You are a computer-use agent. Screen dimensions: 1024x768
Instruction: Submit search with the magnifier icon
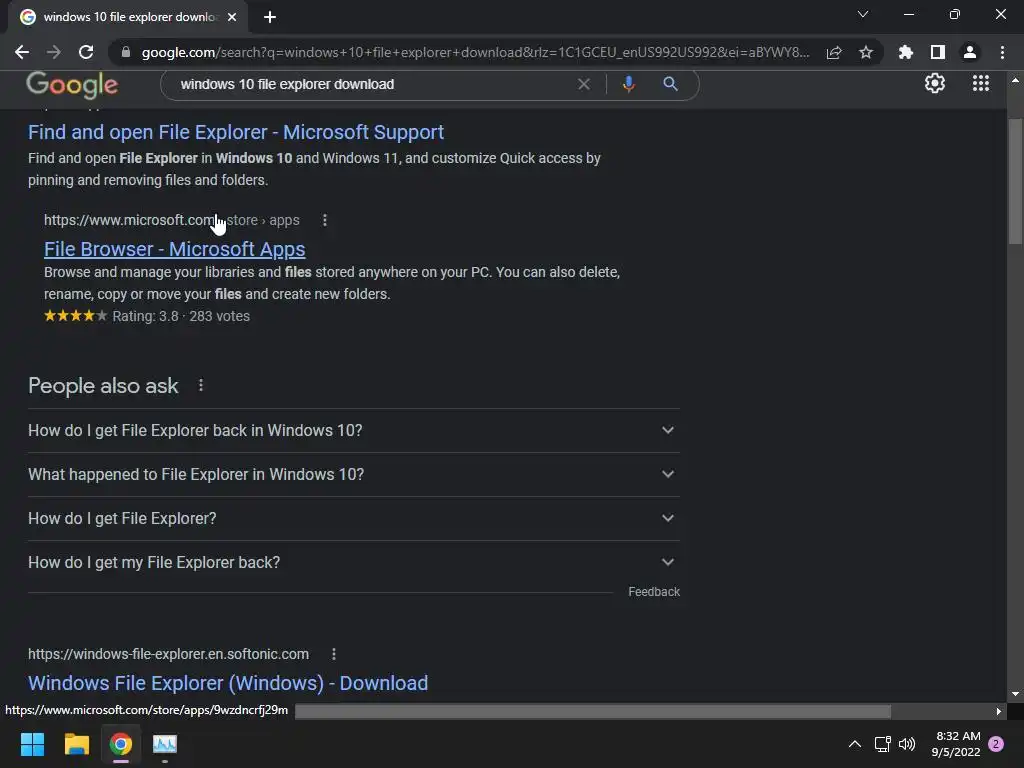click(670, 84)
